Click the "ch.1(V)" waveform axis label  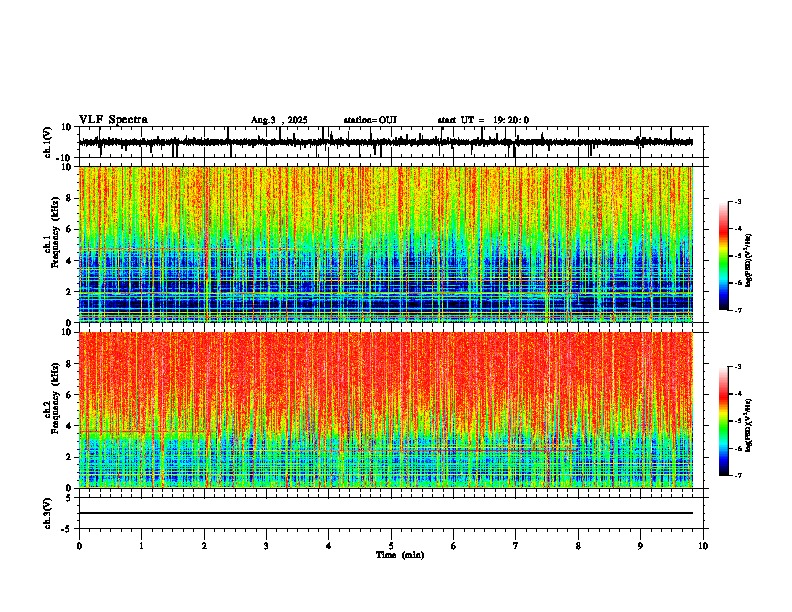click(x=48, y=142)
